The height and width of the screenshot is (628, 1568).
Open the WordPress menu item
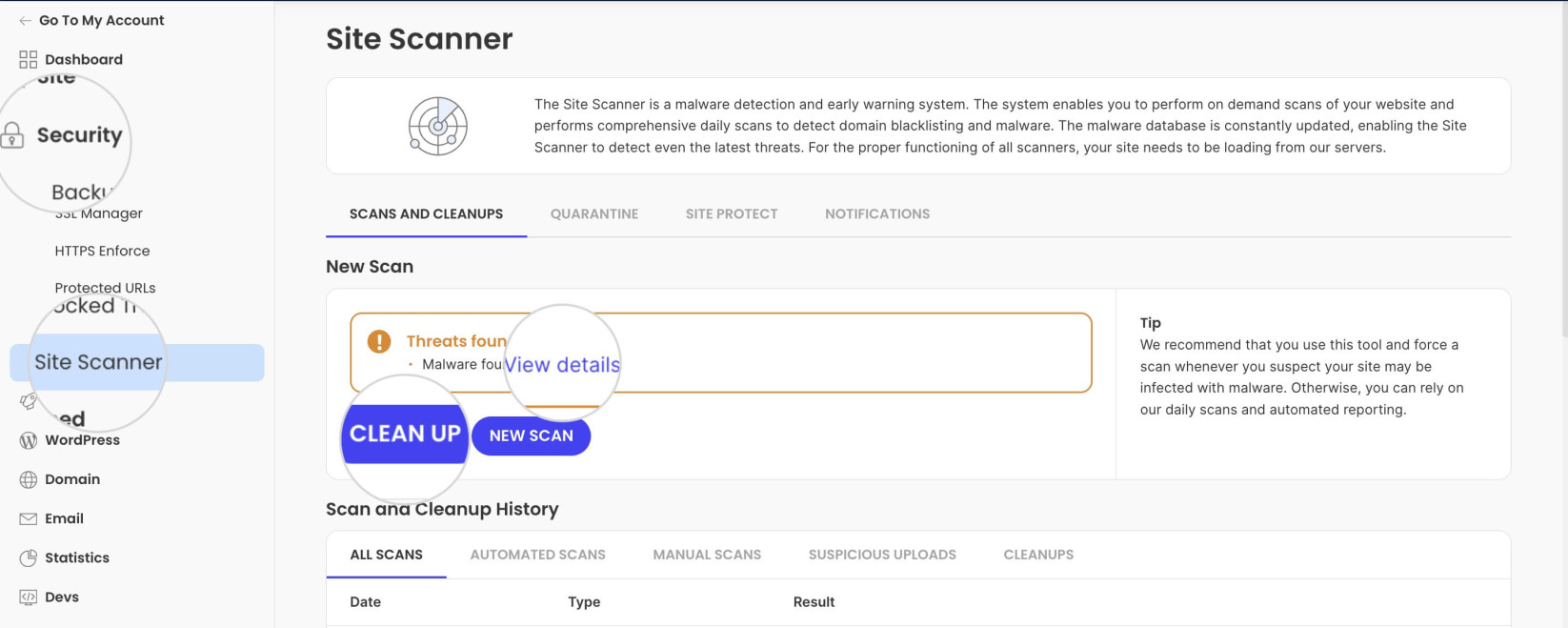tap(82, 440)
